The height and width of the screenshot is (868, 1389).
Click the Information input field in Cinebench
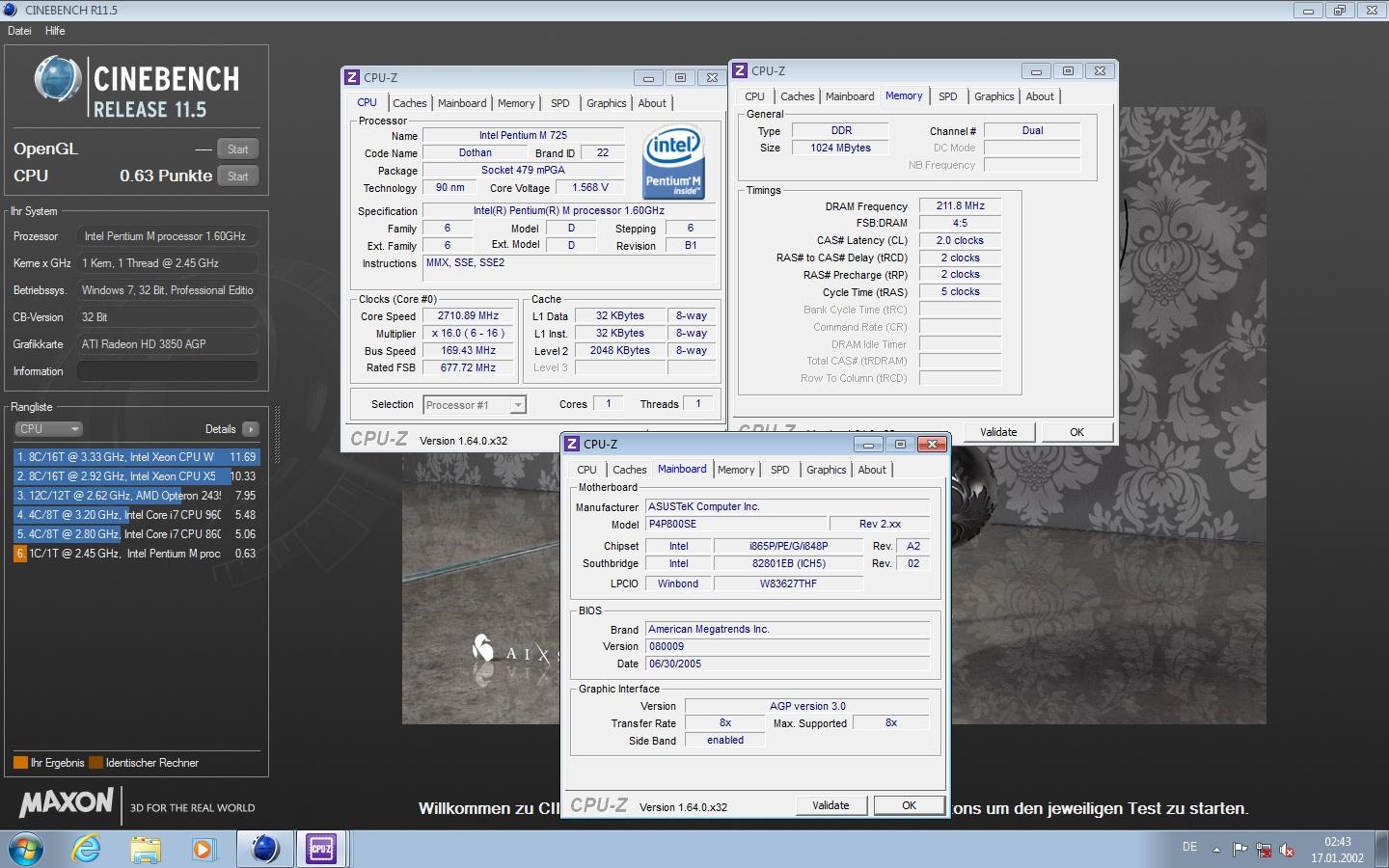point(168,371)
